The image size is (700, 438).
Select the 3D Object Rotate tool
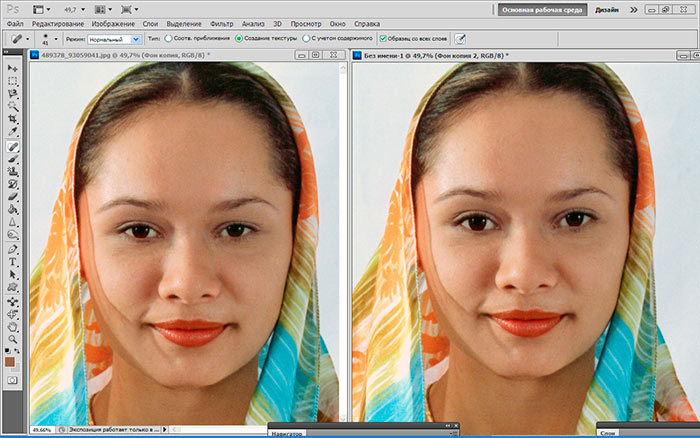coord(12,302)
